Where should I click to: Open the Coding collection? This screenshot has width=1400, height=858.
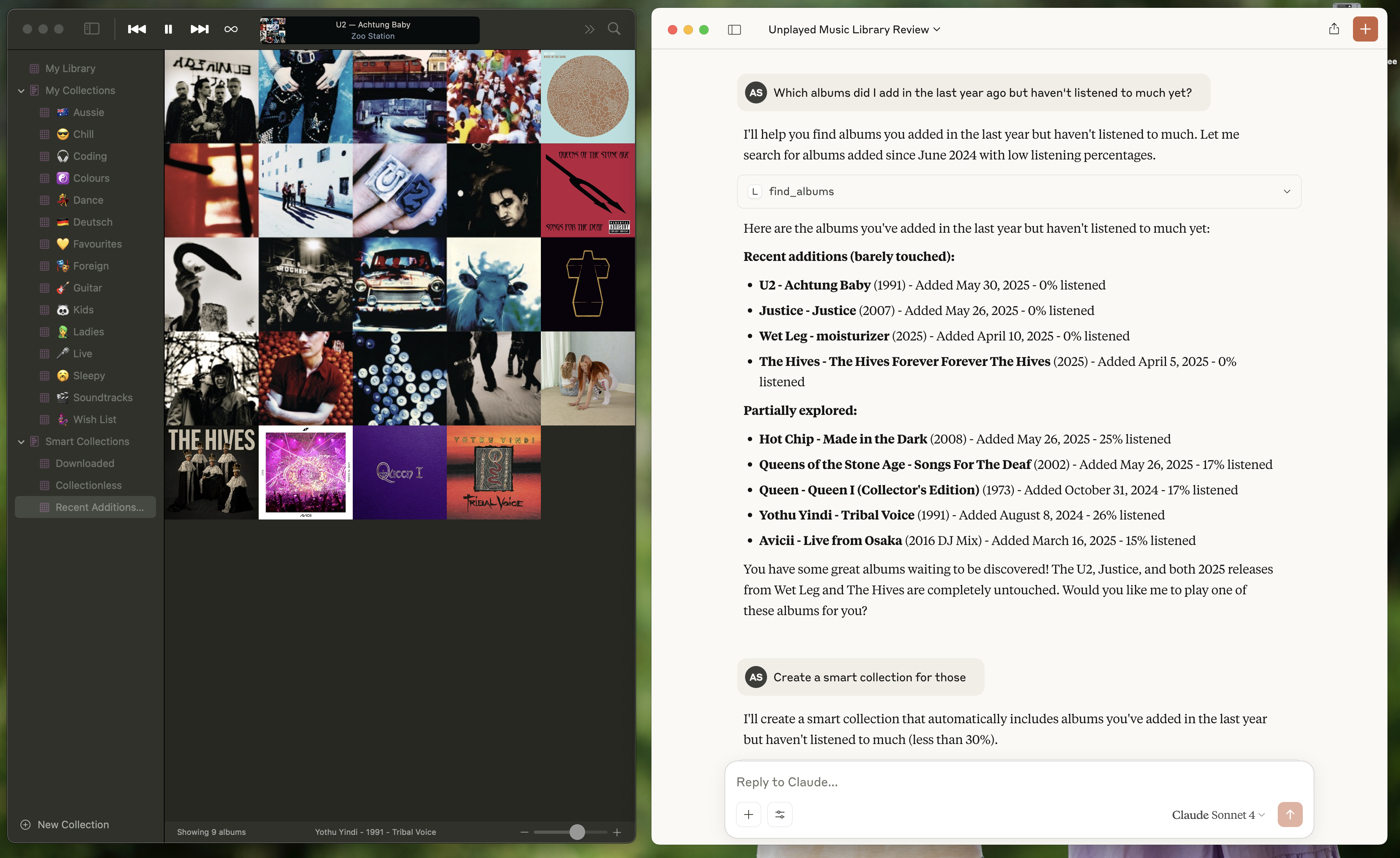85,156
